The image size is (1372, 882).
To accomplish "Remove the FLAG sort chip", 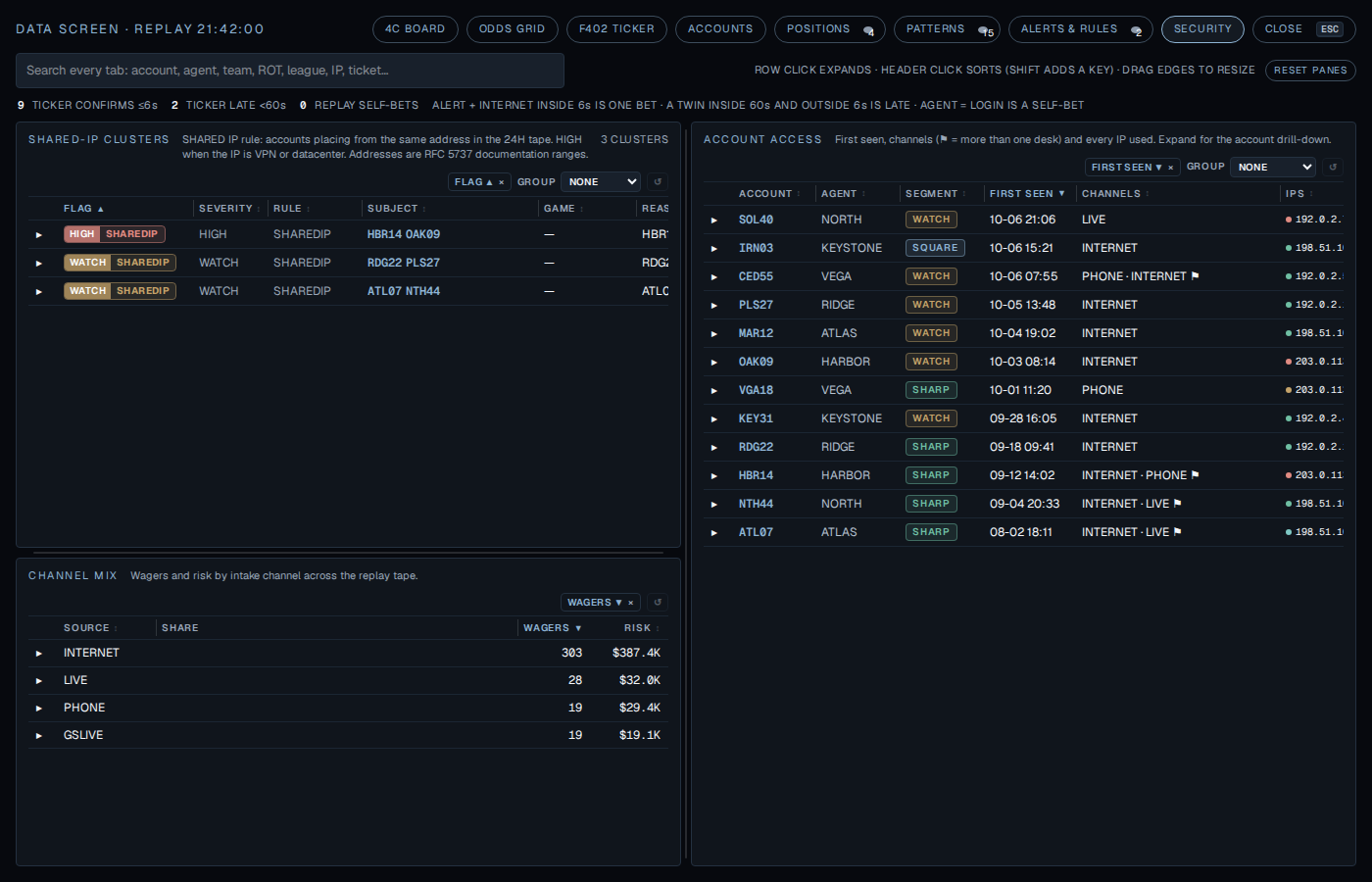I will [x=502, y=182].
